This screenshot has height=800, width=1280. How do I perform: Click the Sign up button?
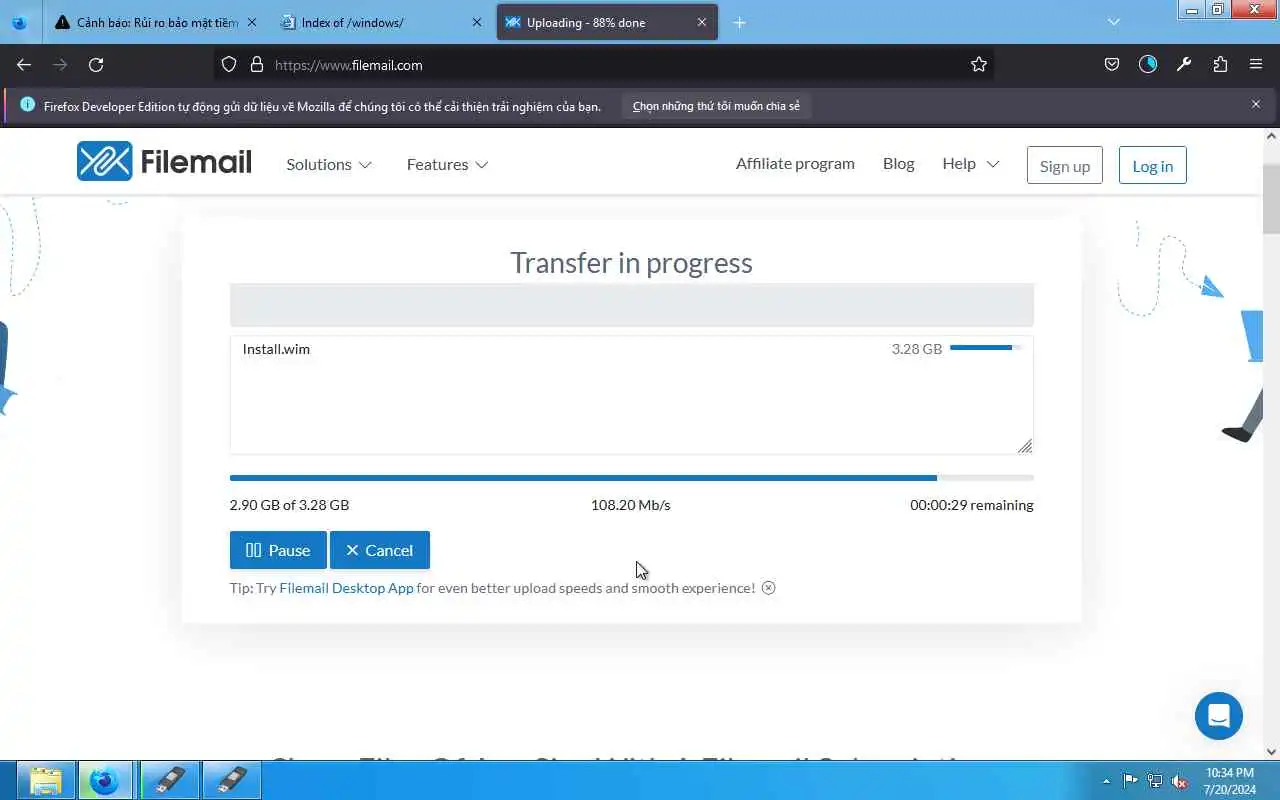[1064, 166]
